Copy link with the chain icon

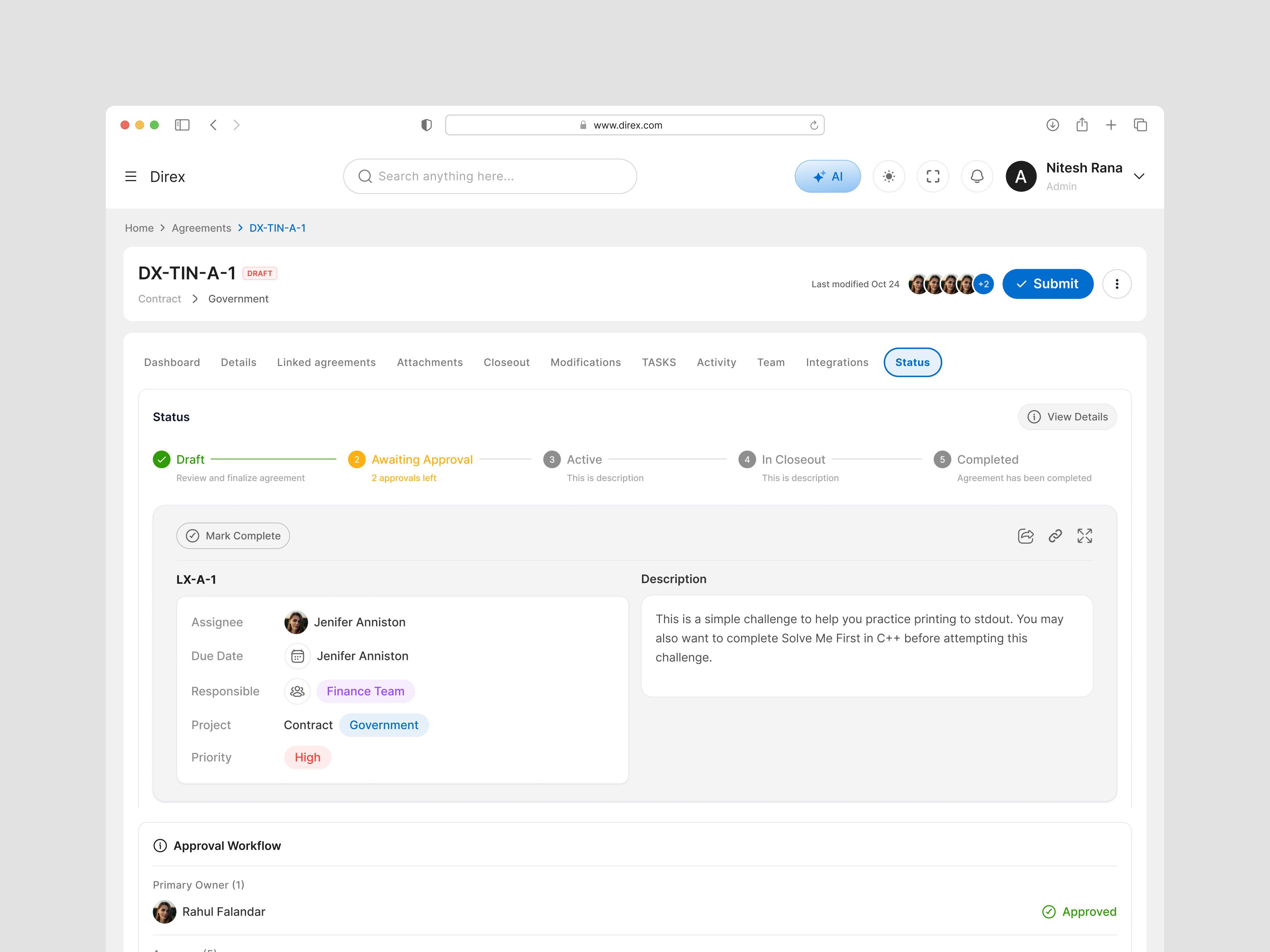(x=1055, y=536)
